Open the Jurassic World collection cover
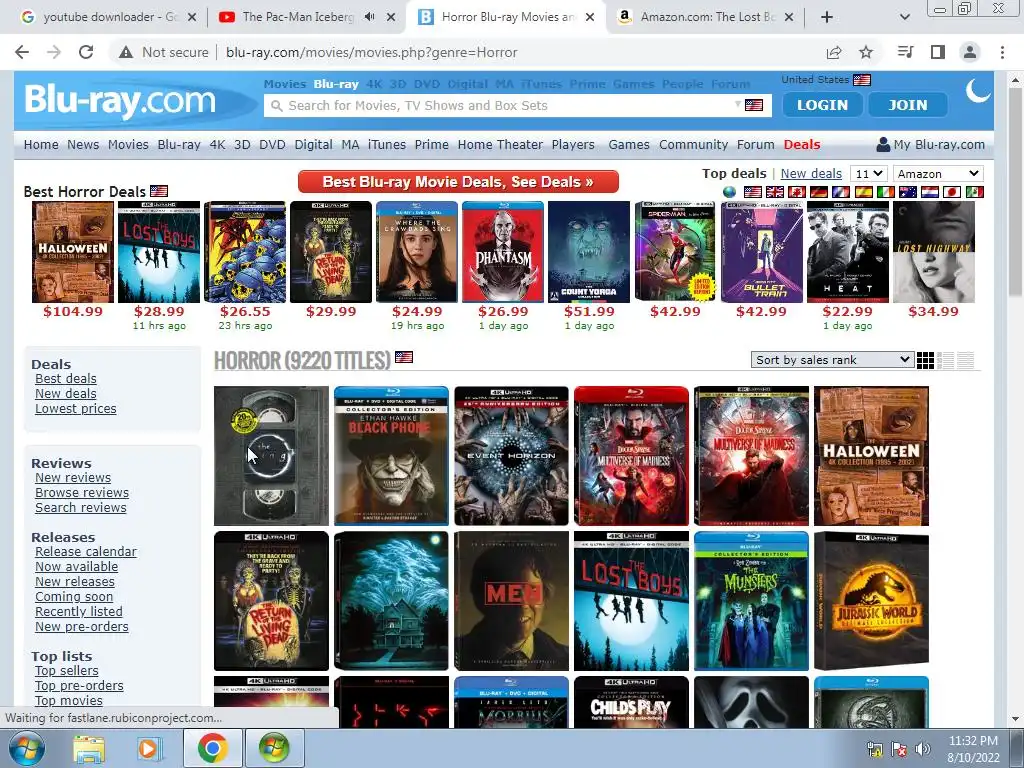The image size is (1024, 768). (x=871, y=601)
